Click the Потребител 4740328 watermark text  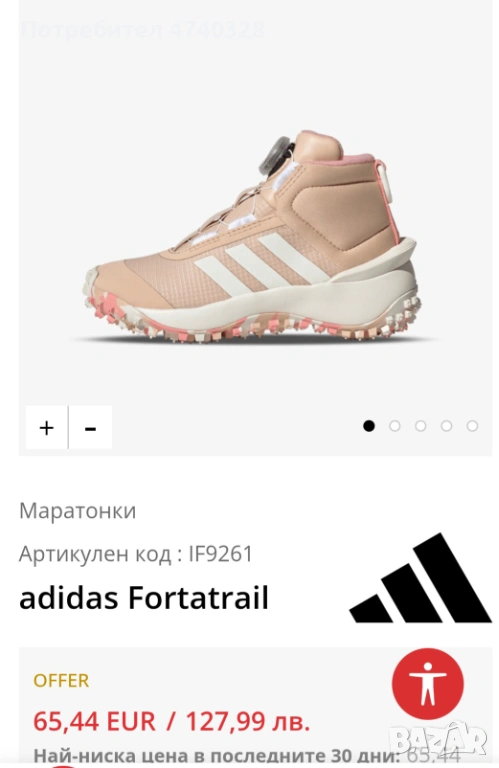click(143, 30)
